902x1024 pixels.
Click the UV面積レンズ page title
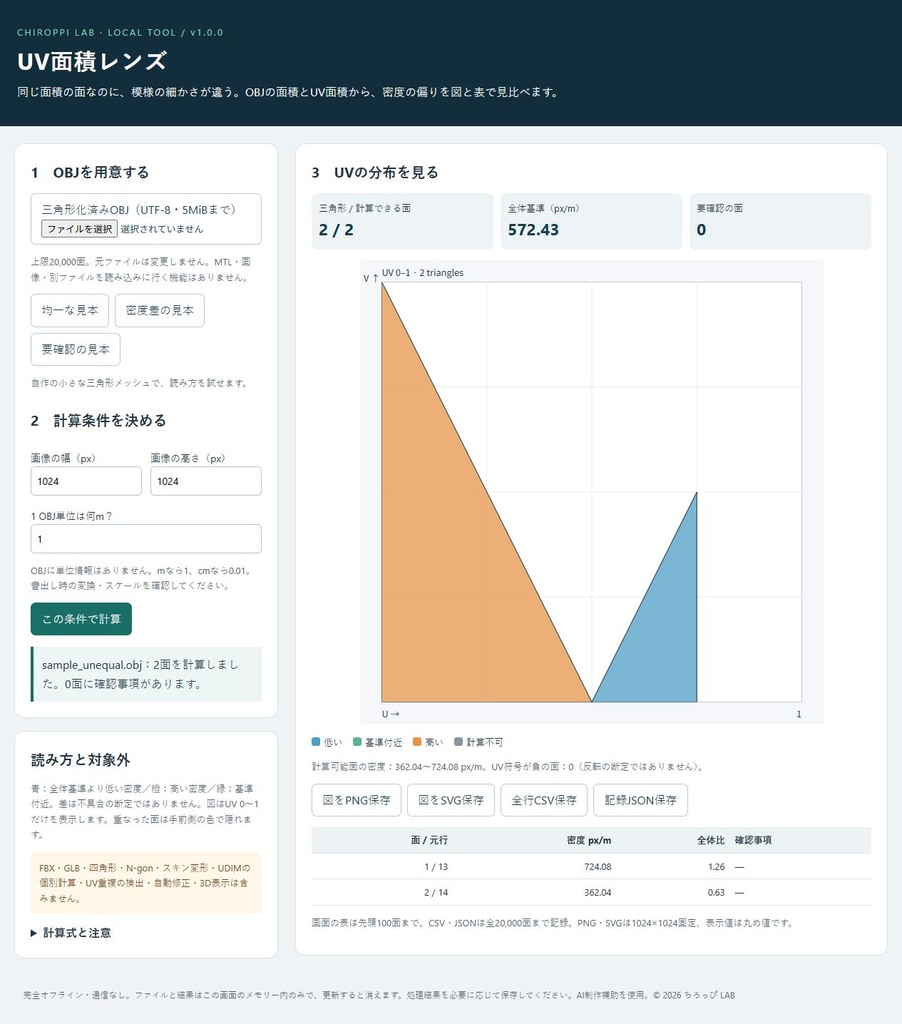pyautogui.click(x=92, y=61)
